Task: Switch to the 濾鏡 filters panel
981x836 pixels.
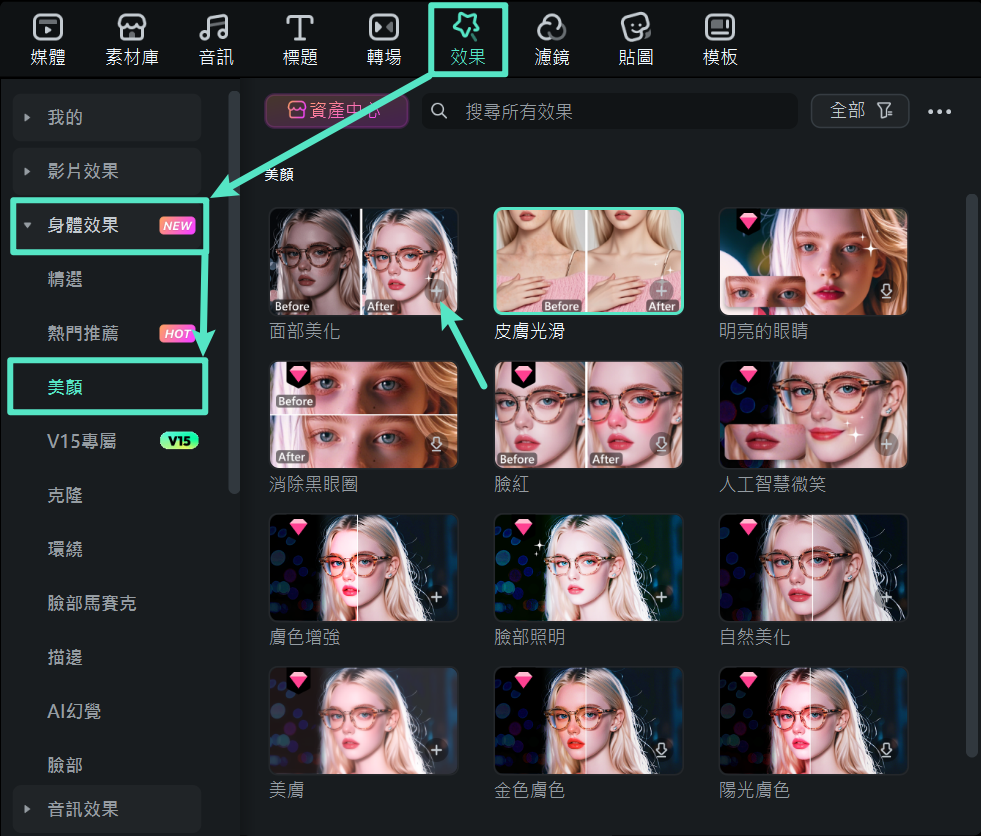Action: 551,38
